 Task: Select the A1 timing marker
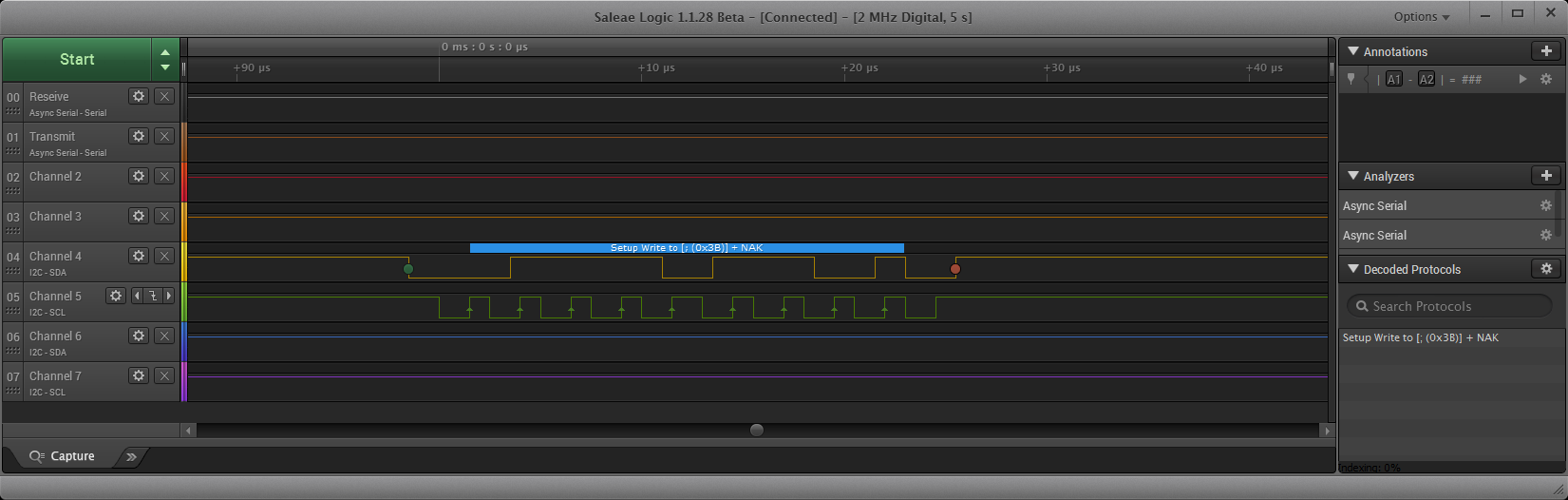(1393, 80)
